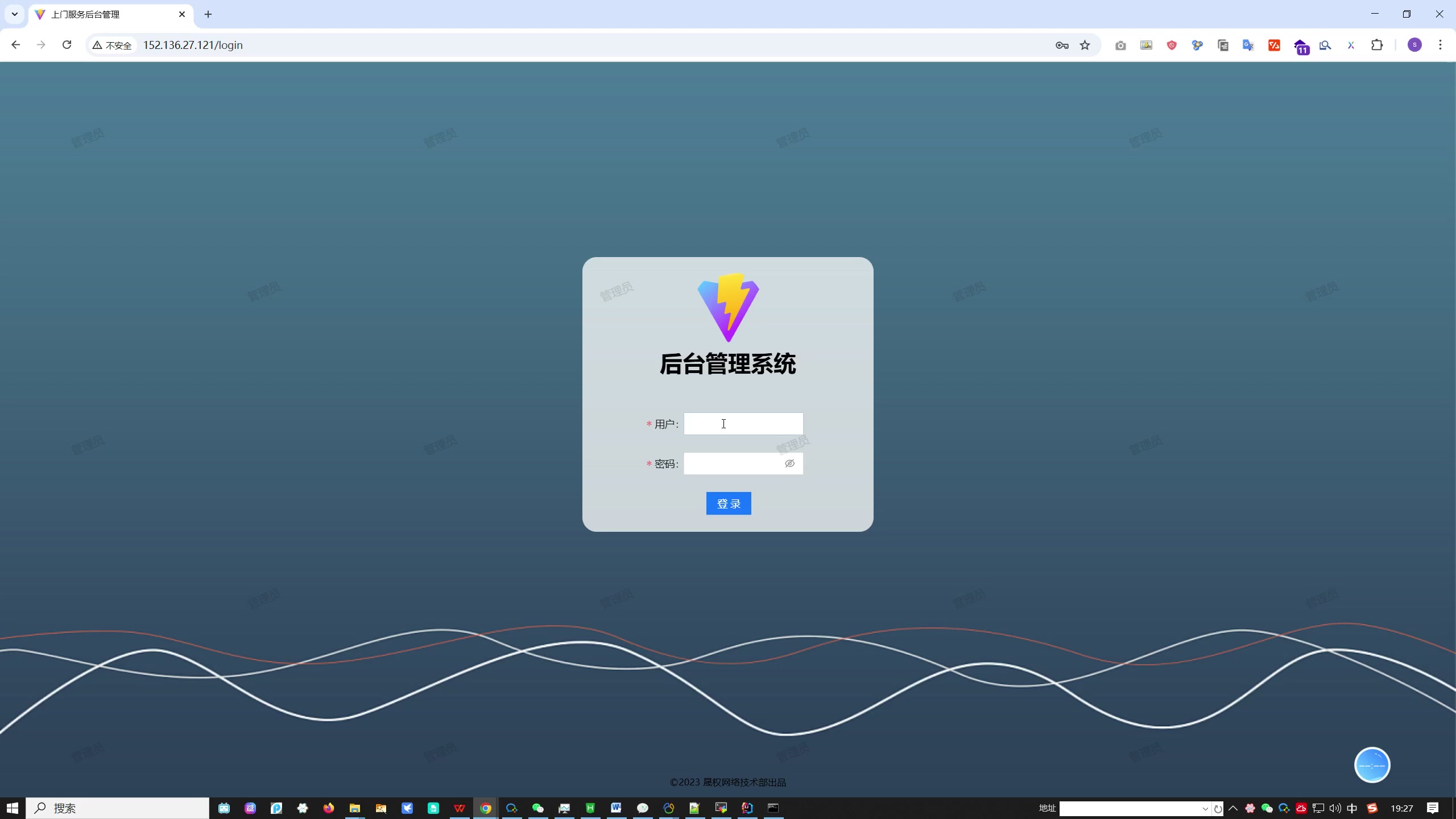Image resolution: width=1456 pixels, height=819 pixels.
Task: Open the floating blue circle widget
Action: pyautogui.click(x=1372, y=765)
